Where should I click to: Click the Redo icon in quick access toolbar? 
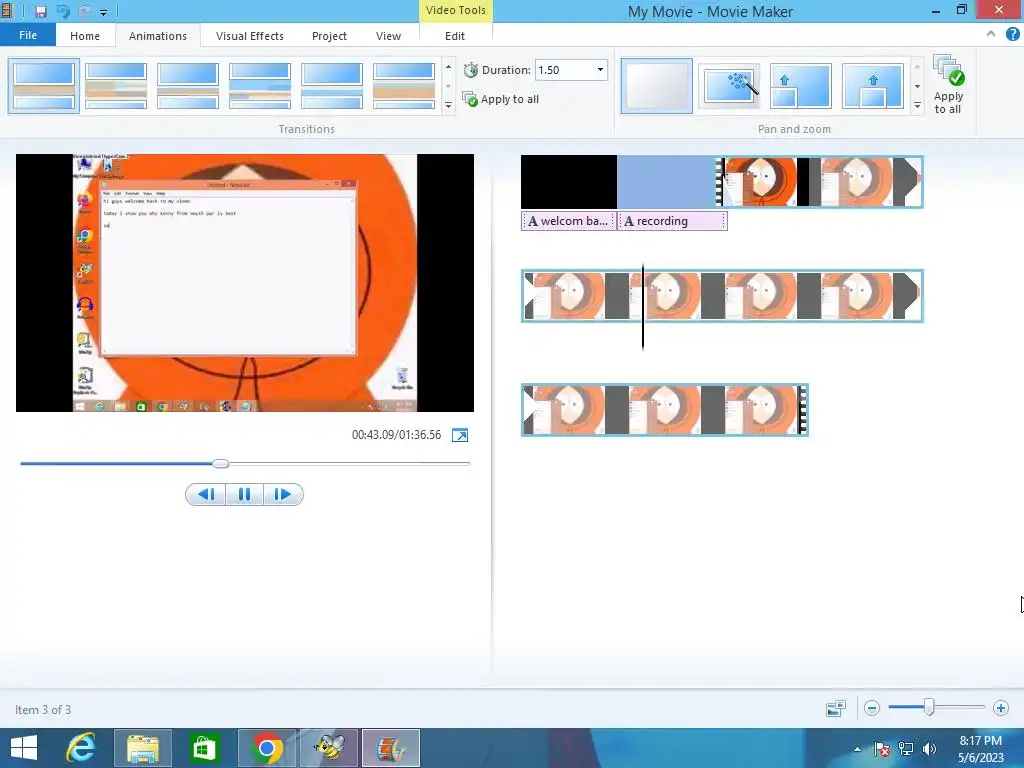[84, 11]
